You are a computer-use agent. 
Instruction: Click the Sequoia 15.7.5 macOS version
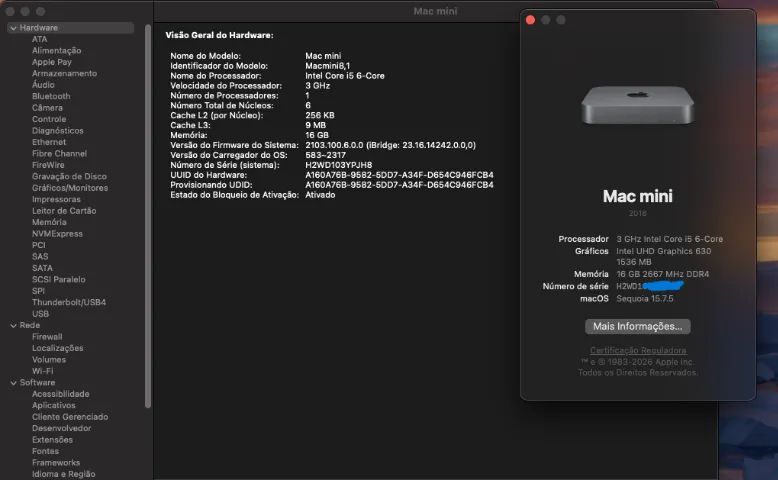[x=645, y=298]
